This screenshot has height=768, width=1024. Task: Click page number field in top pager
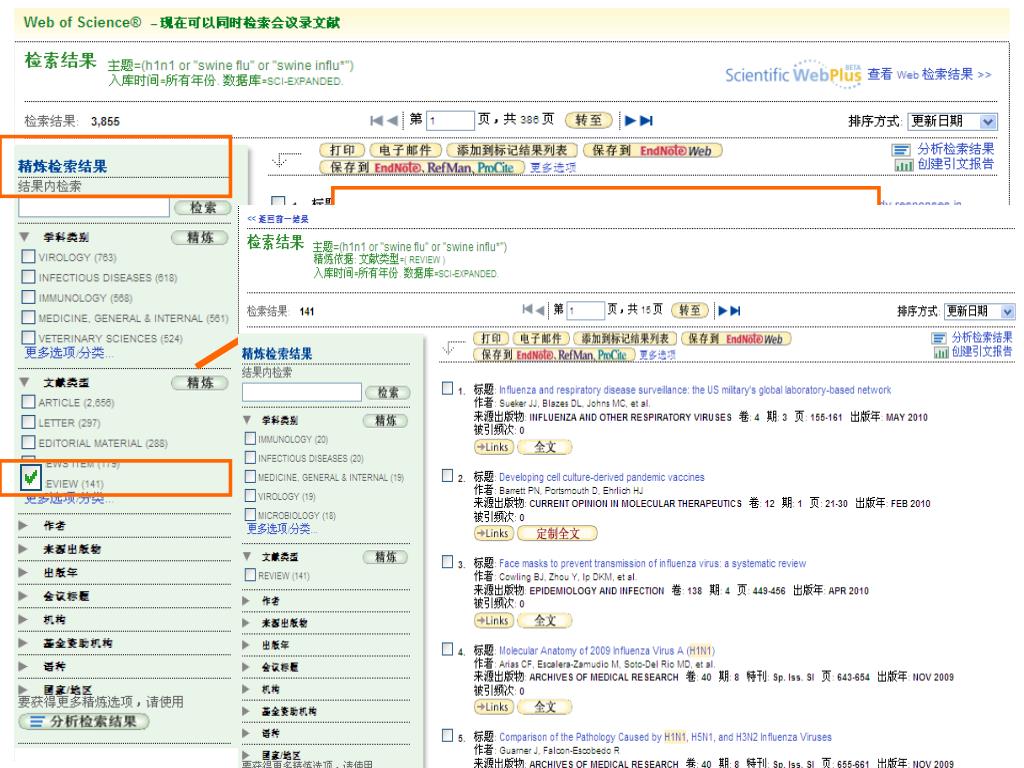pos(451,120)
